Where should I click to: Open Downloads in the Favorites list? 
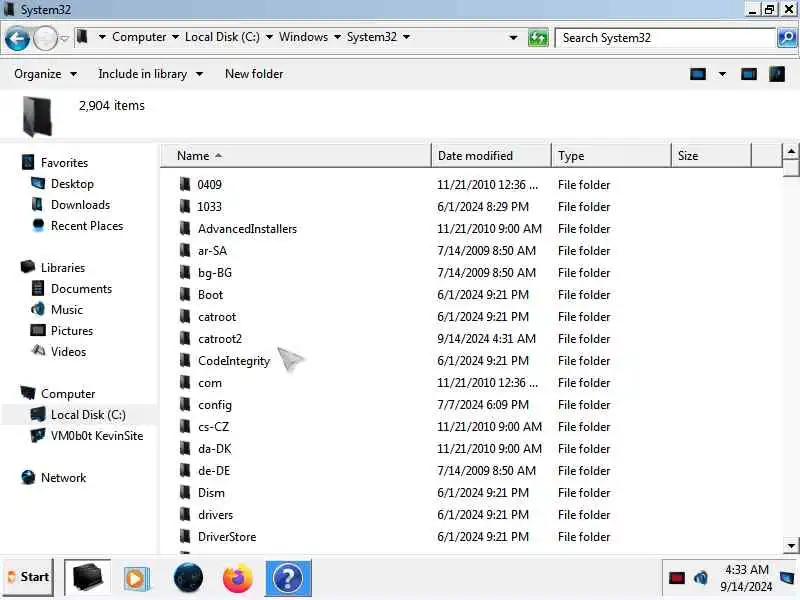click(x=80, y=205)
